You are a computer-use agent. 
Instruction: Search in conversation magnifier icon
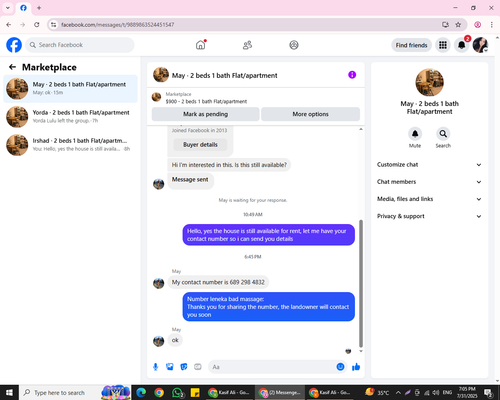click(443, 134)
